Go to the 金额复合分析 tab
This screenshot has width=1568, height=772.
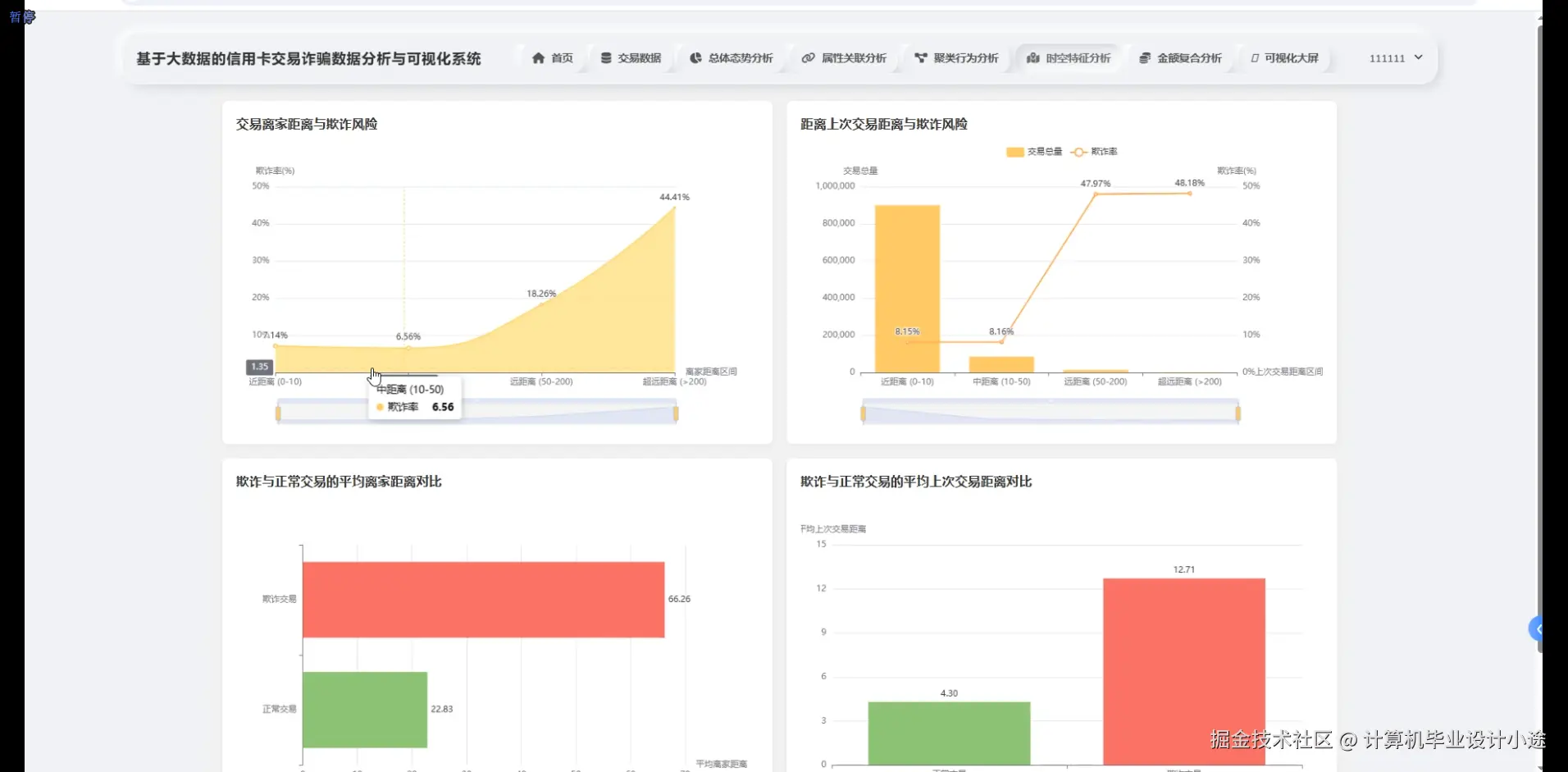[x=1180, y=58]
